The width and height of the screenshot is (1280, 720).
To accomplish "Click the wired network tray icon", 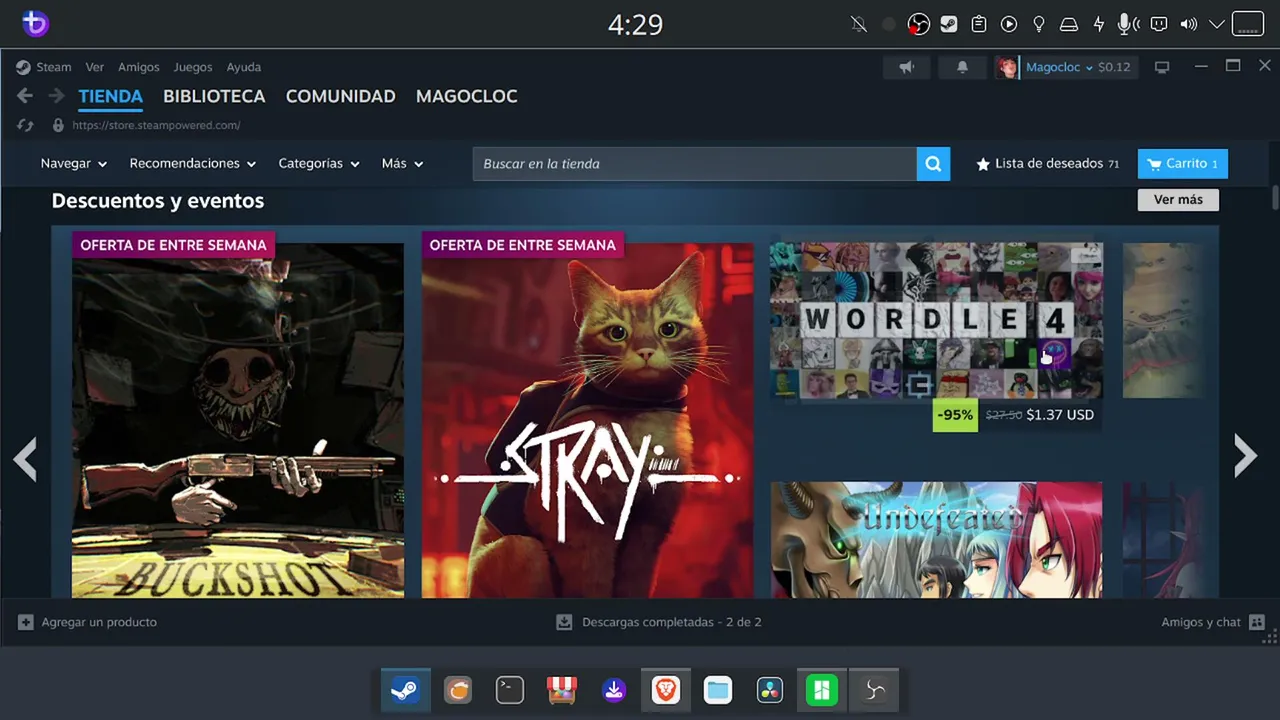I will (1159, 24).
